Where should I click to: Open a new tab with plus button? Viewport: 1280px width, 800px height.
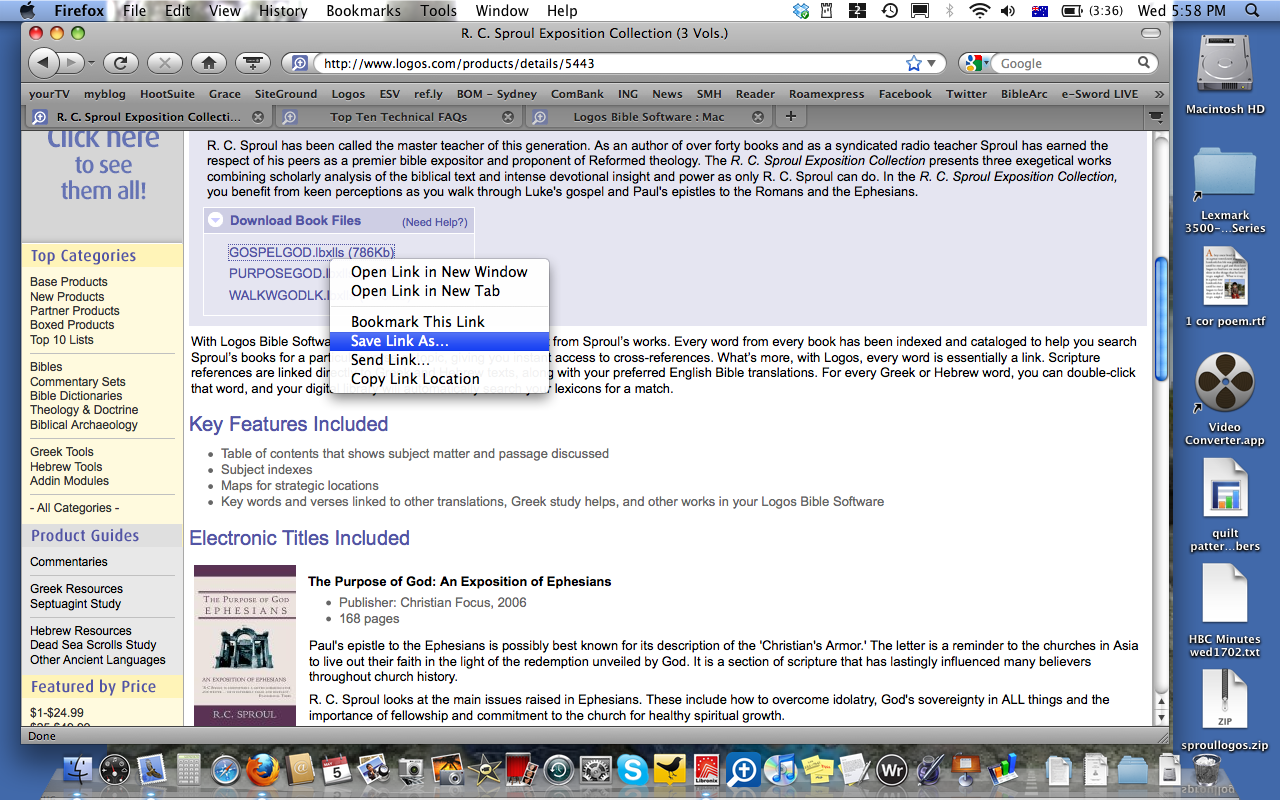pyautogui.click(x=790, y=116)
